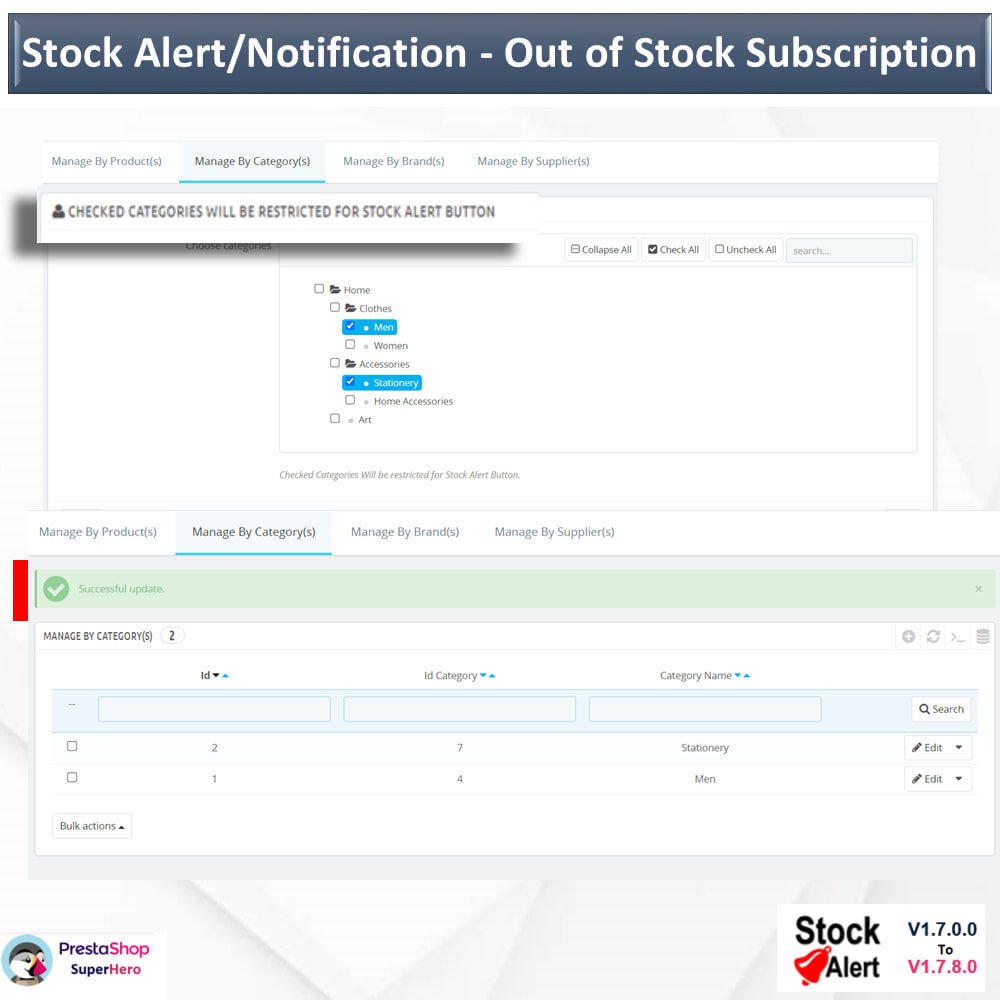The image size is (1000, 1000).
Task: Open dropdown arrow next to Men Edit
Action: click(959, 779)
